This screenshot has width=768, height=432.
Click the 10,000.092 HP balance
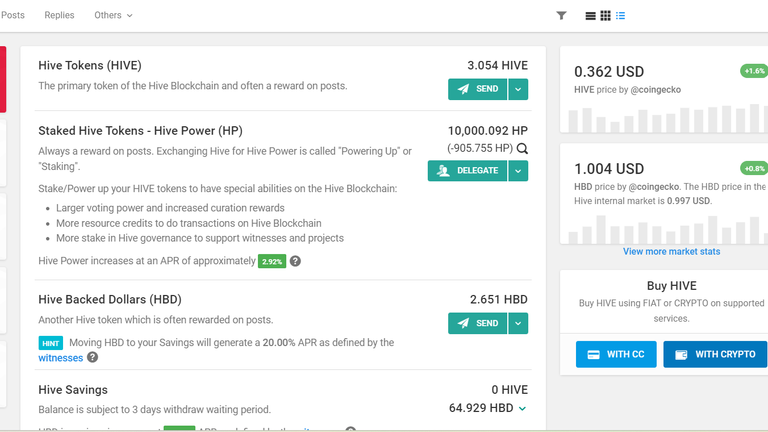(488, 131)
